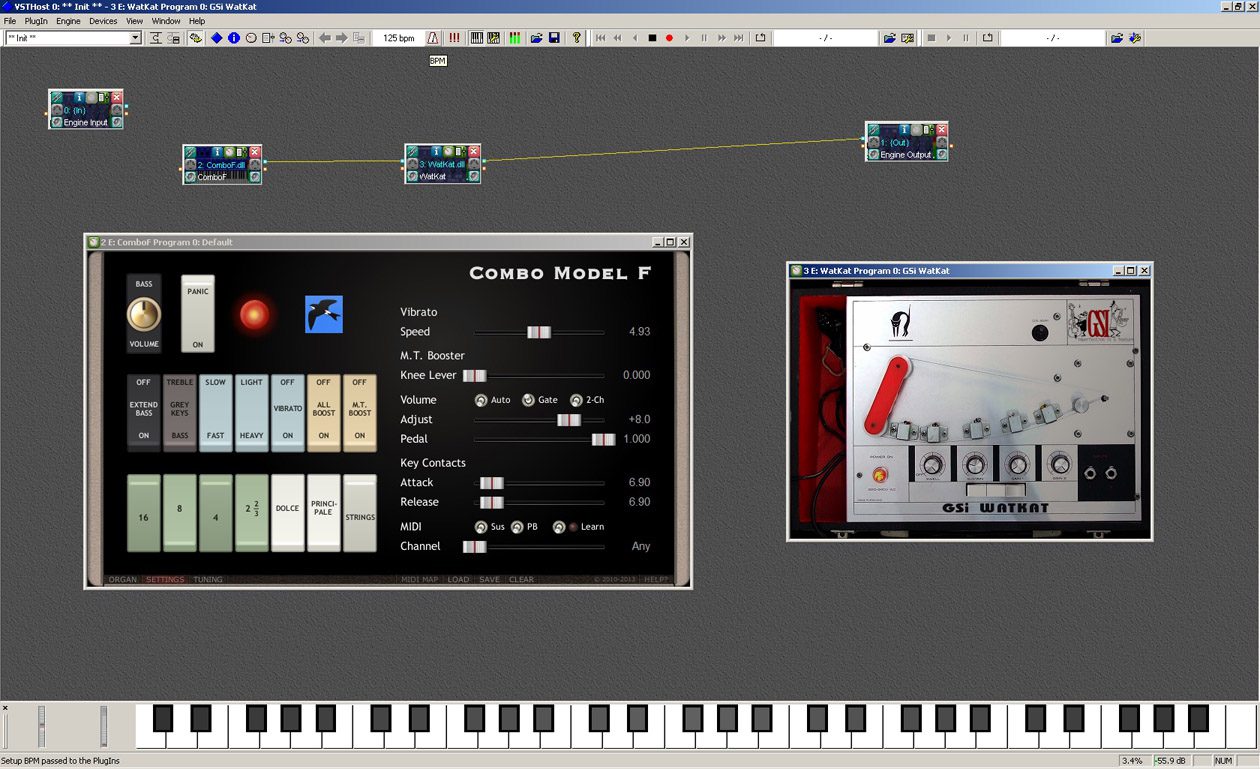Click CLEAR in Combo Model F footer

coord(521,579)
